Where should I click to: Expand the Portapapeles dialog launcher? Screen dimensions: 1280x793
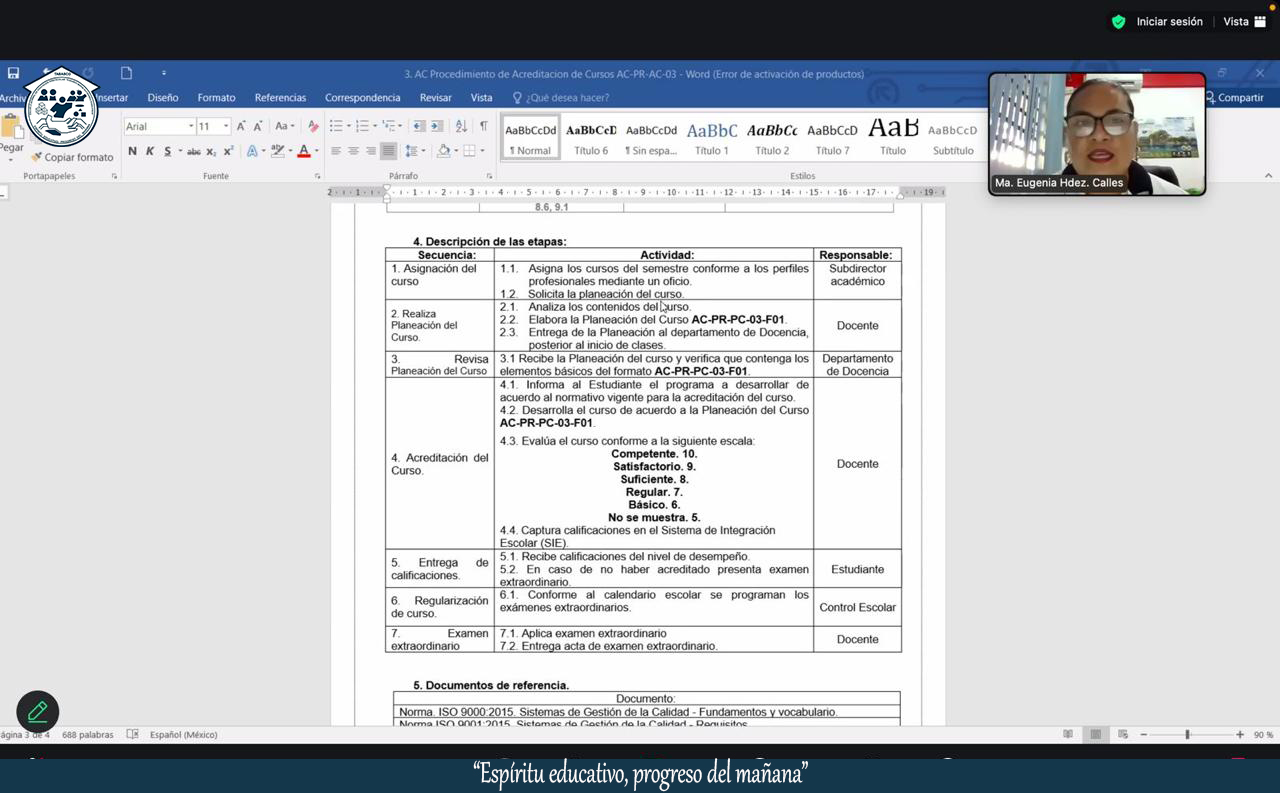tap(114, 176)
